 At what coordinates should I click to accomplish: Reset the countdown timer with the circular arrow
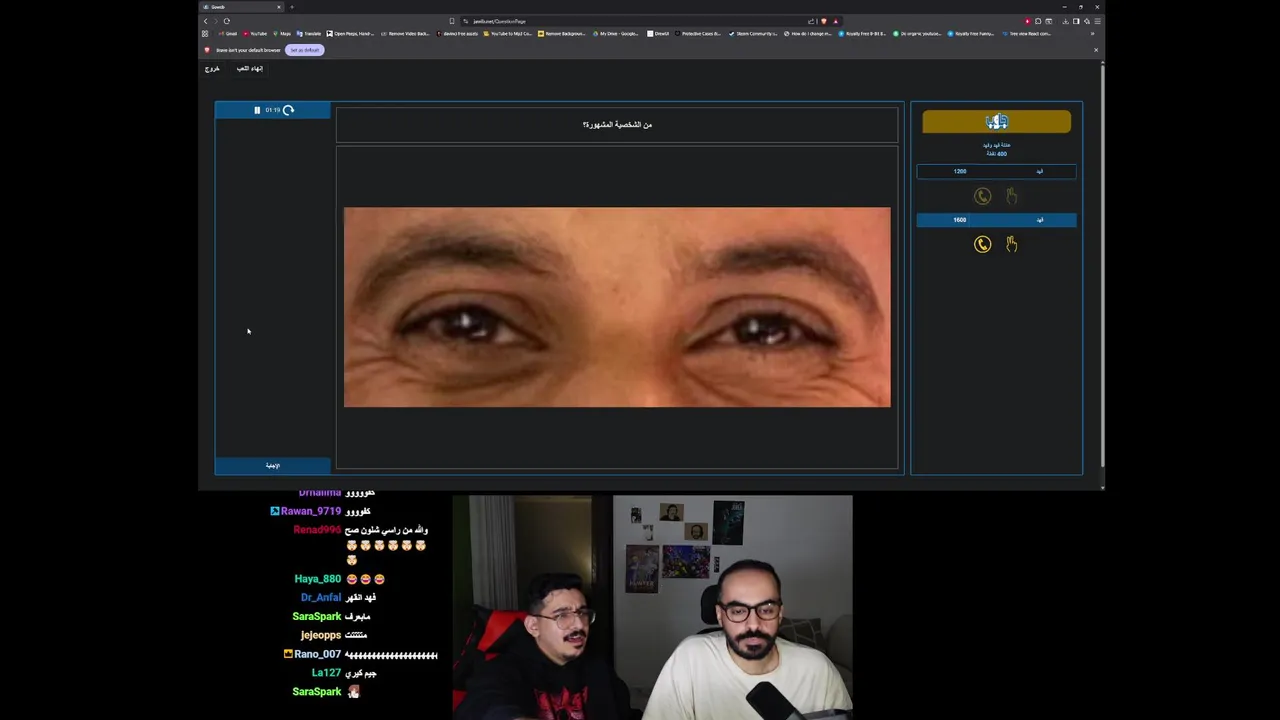tap(289, 110)
